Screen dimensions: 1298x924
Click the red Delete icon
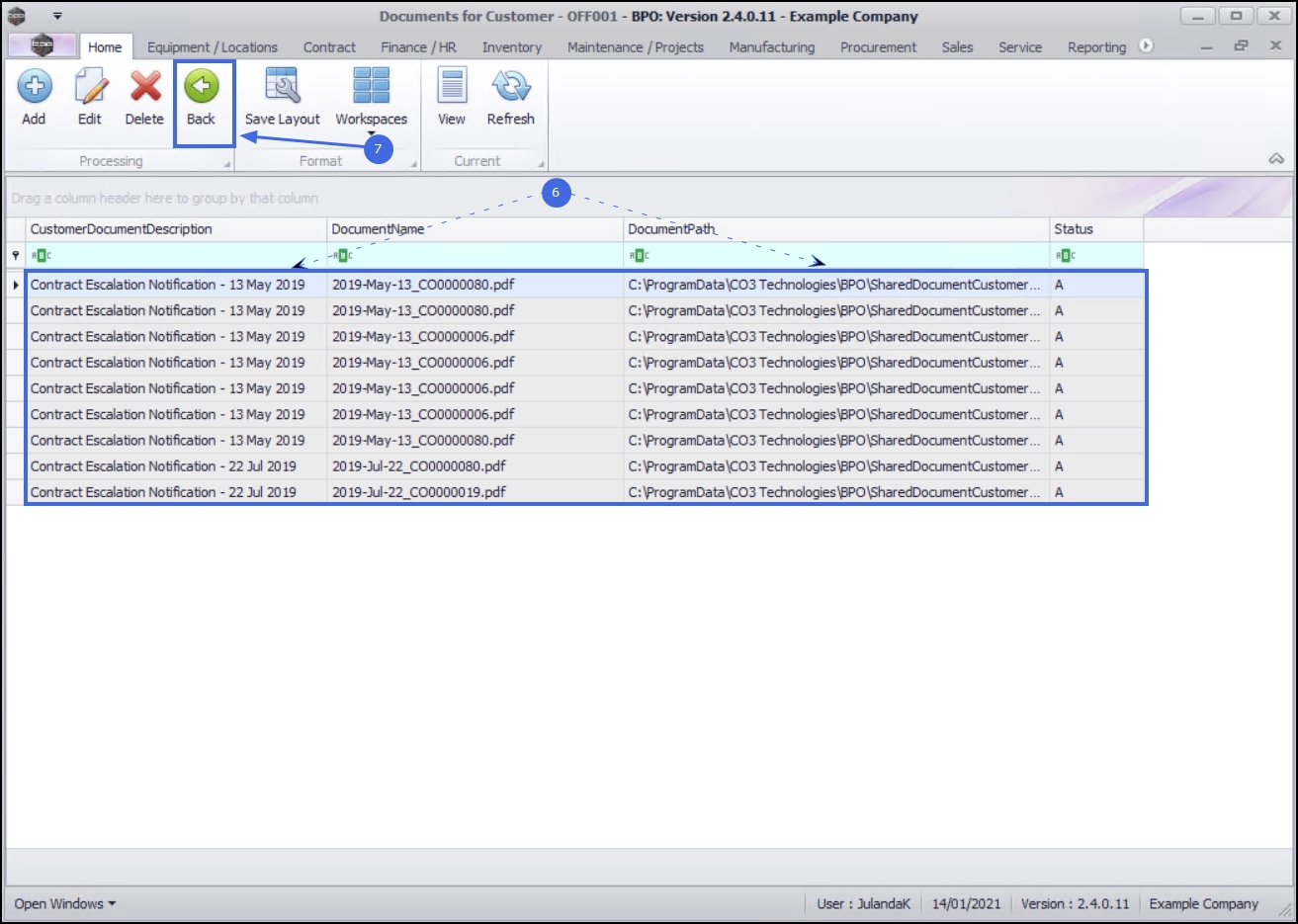(x=145, y=87)
